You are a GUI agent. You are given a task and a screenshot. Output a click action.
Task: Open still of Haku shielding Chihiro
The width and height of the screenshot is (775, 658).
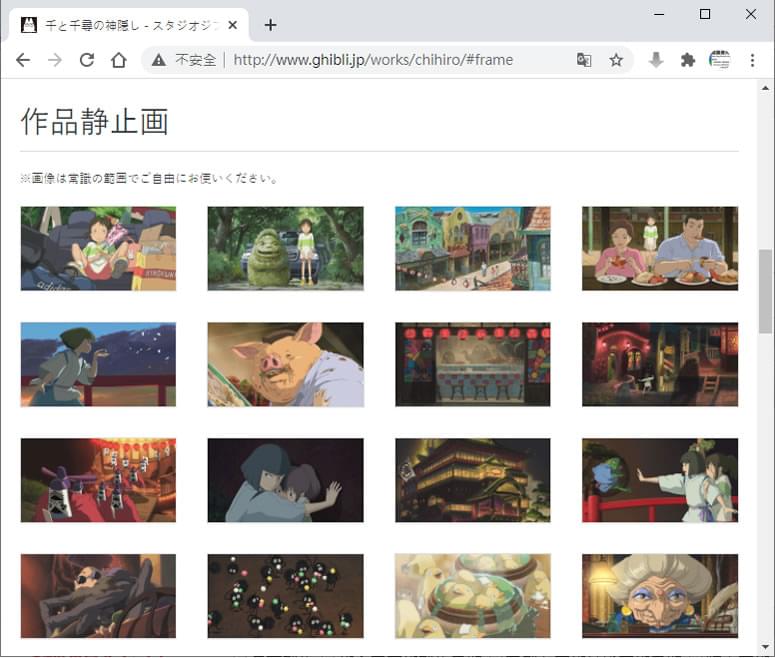coord(286,480)
